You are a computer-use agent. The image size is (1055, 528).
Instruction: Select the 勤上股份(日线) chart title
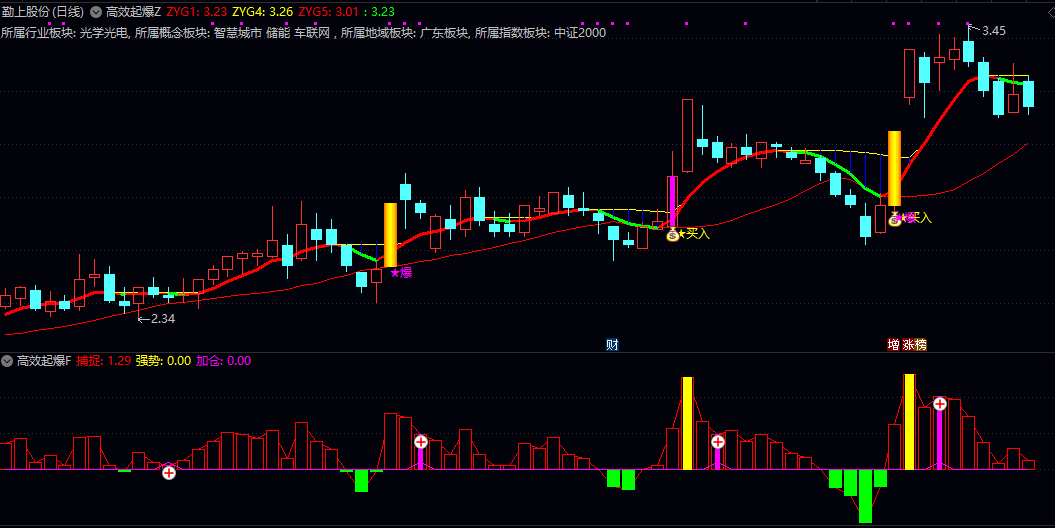pyautogui.click(x=42, y=12)
